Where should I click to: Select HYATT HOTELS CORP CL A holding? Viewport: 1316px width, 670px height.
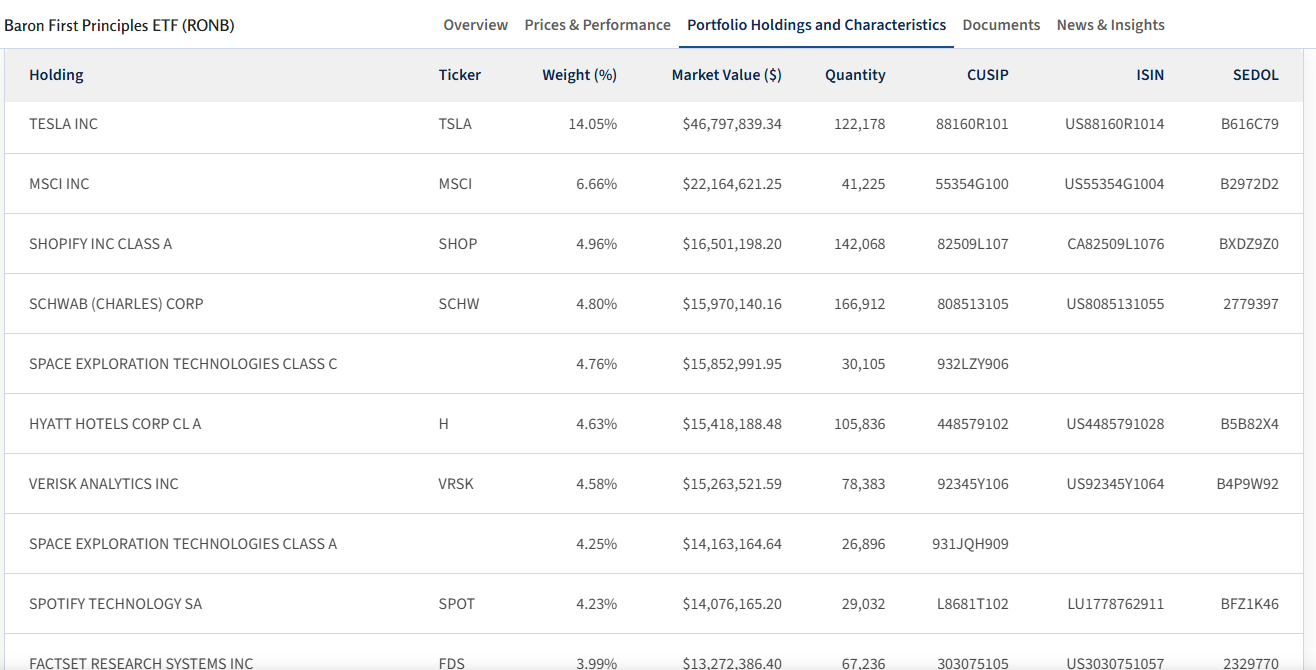pyautogui.click(x=115, y=424)
